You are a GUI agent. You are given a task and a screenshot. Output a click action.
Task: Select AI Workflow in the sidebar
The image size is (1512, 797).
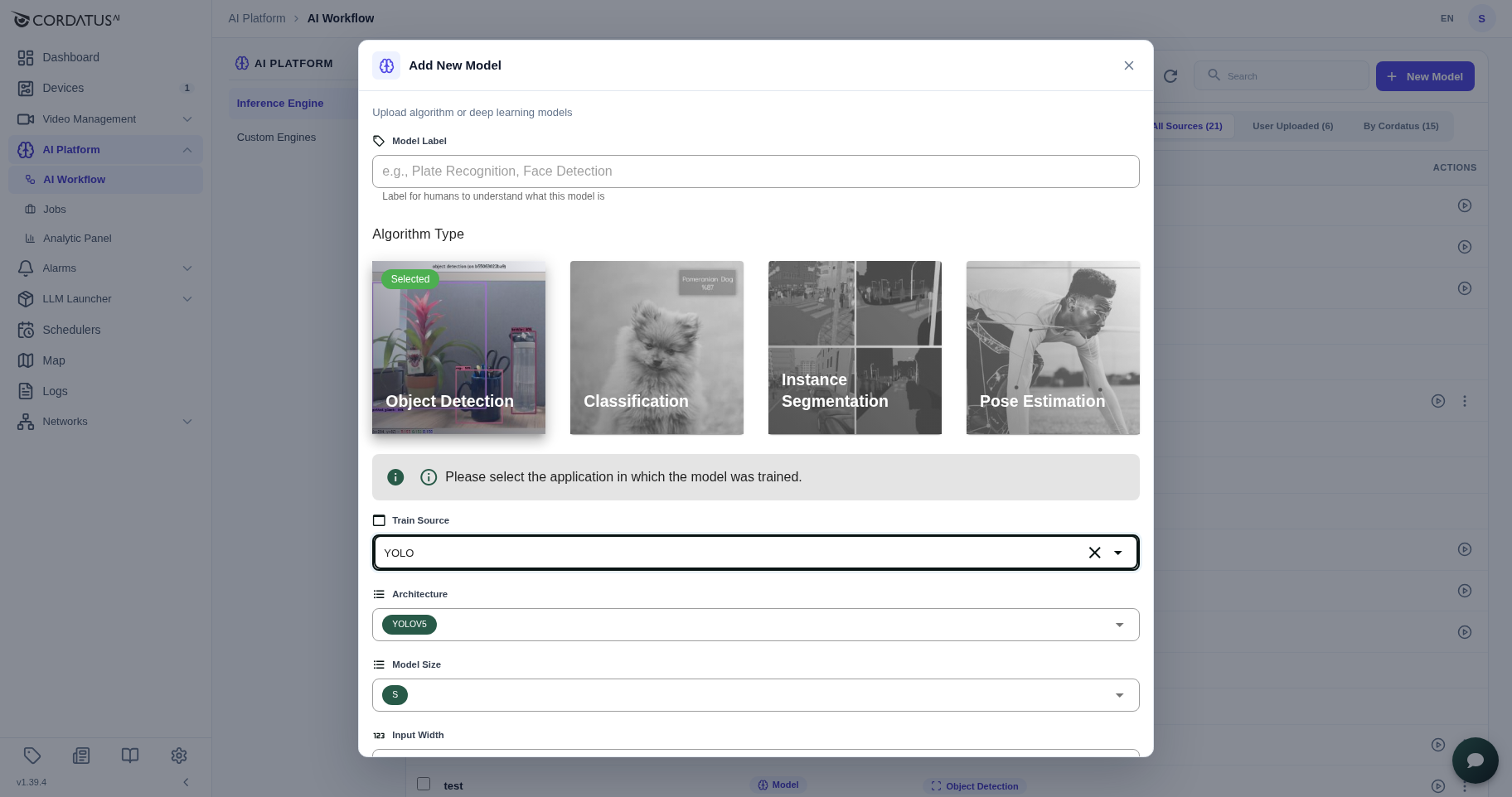point(105,180)
